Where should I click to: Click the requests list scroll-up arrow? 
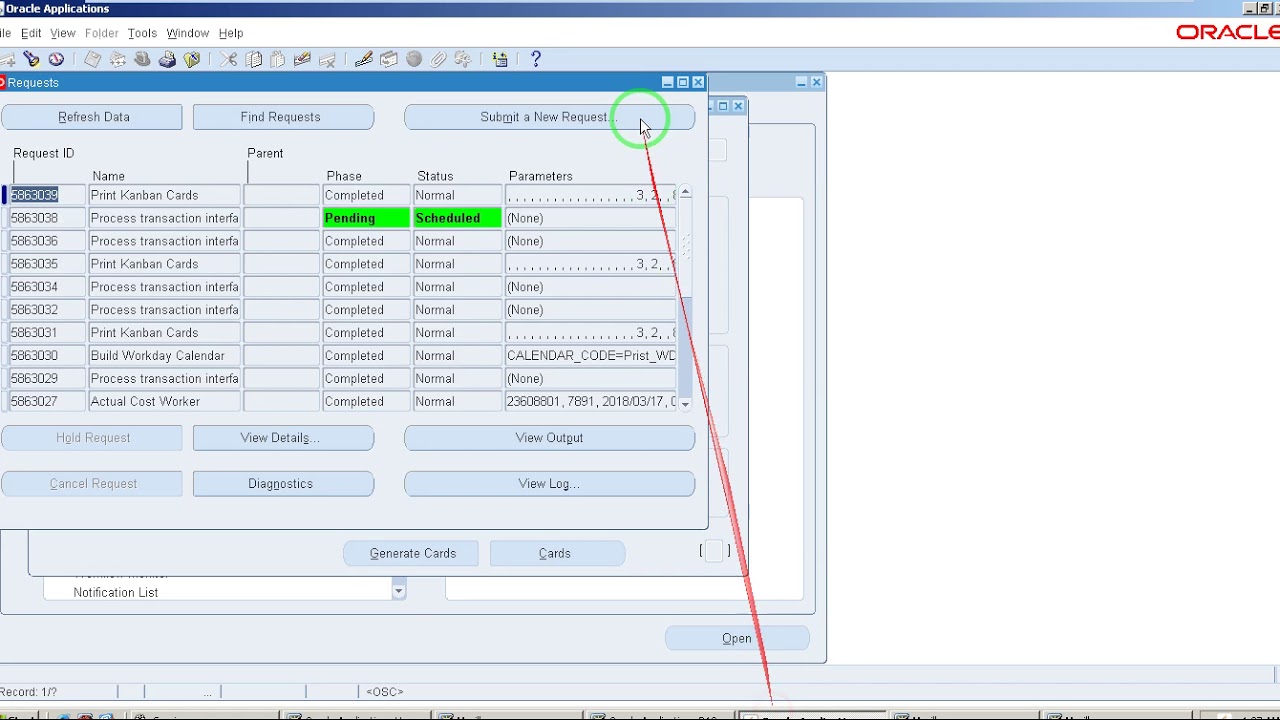685,193
